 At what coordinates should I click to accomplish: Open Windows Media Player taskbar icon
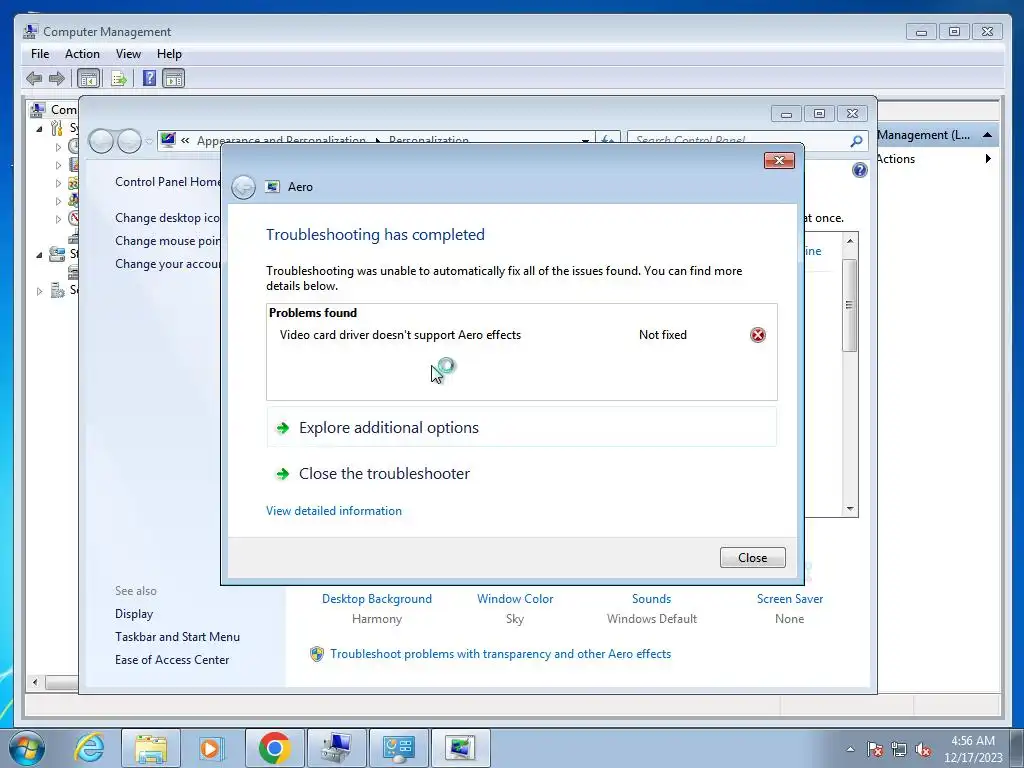coord(212,748)
